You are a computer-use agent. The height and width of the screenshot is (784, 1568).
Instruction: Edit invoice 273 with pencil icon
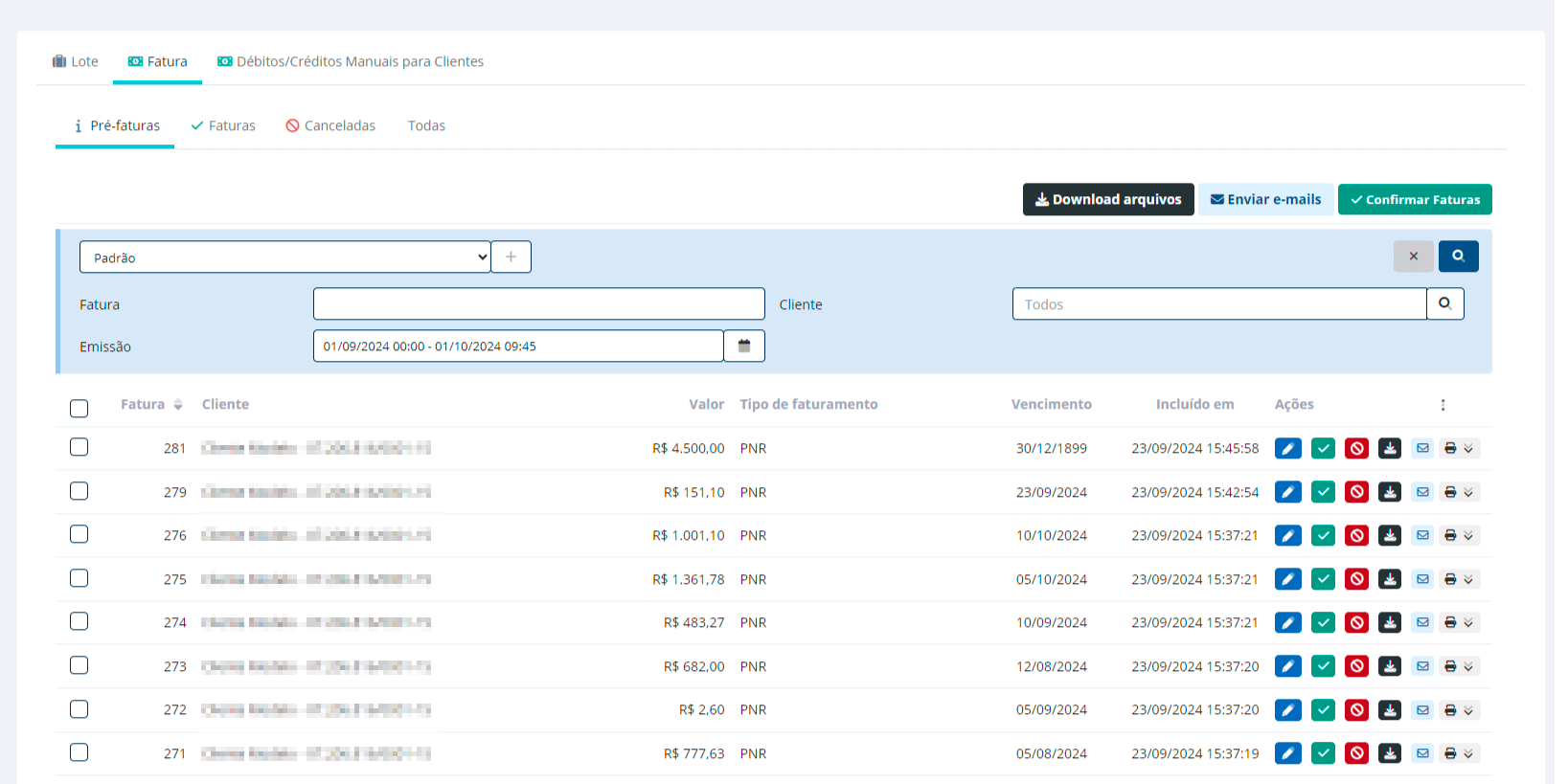[x=1288, y=666]
